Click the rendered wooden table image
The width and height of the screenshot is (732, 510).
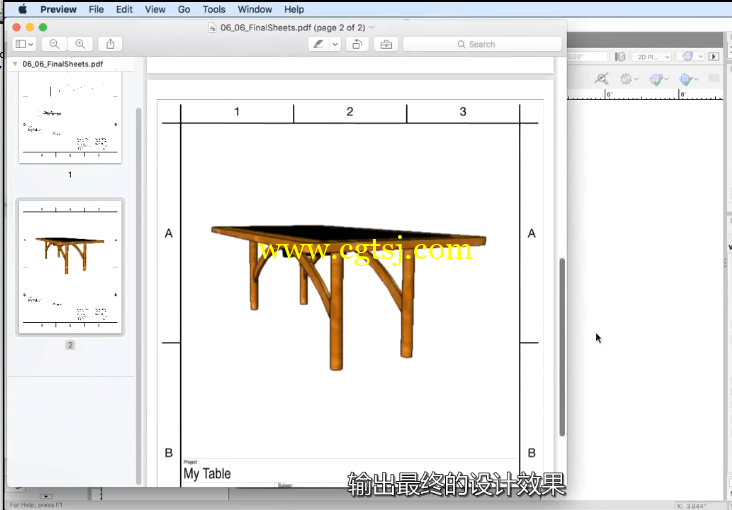pyautogui.click(x=348, y=298)
